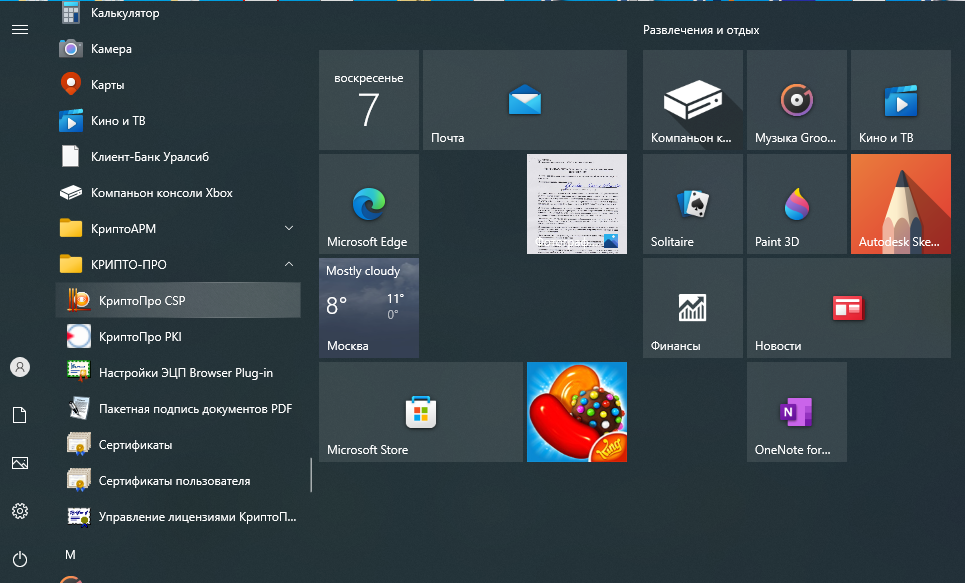The image size is (965, 583).
Task: Open the Сертификаты entry
Action: (178, 444)
